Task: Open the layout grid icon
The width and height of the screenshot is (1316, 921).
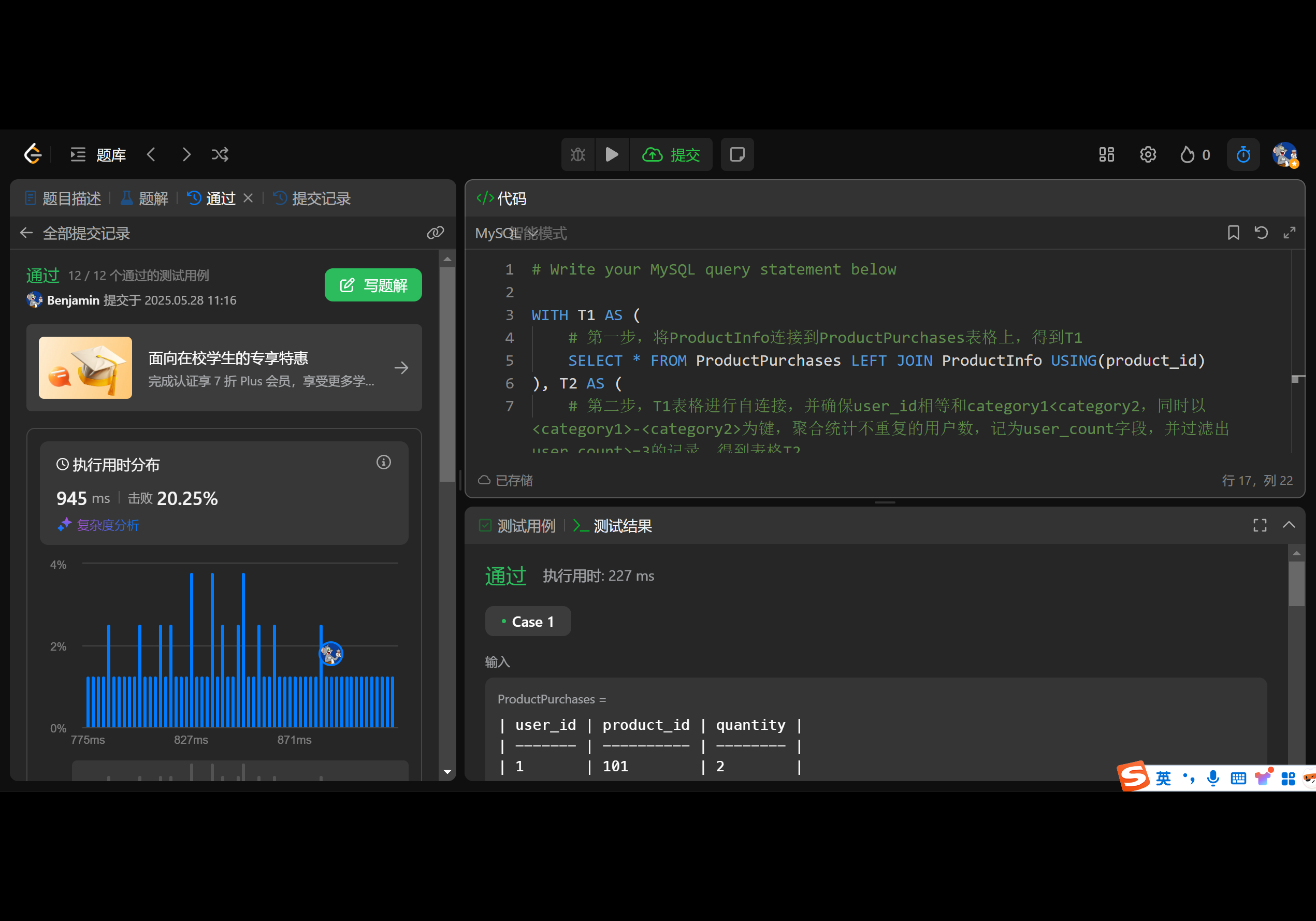Action: pos(1106,155)
